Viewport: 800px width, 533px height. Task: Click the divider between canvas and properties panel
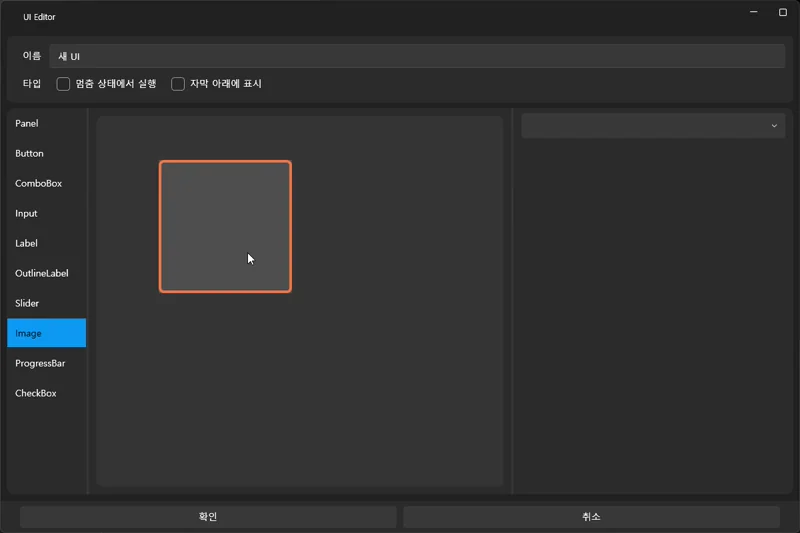coord(512,300)
